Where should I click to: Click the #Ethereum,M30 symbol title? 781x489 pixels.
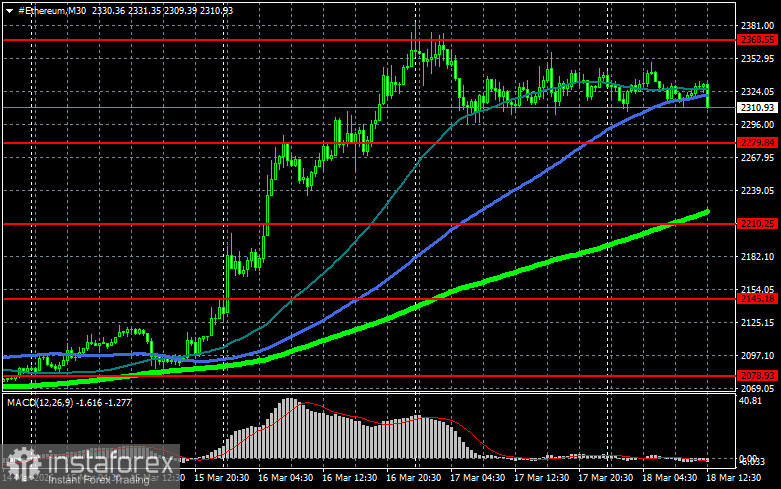(x=52, y=10)
